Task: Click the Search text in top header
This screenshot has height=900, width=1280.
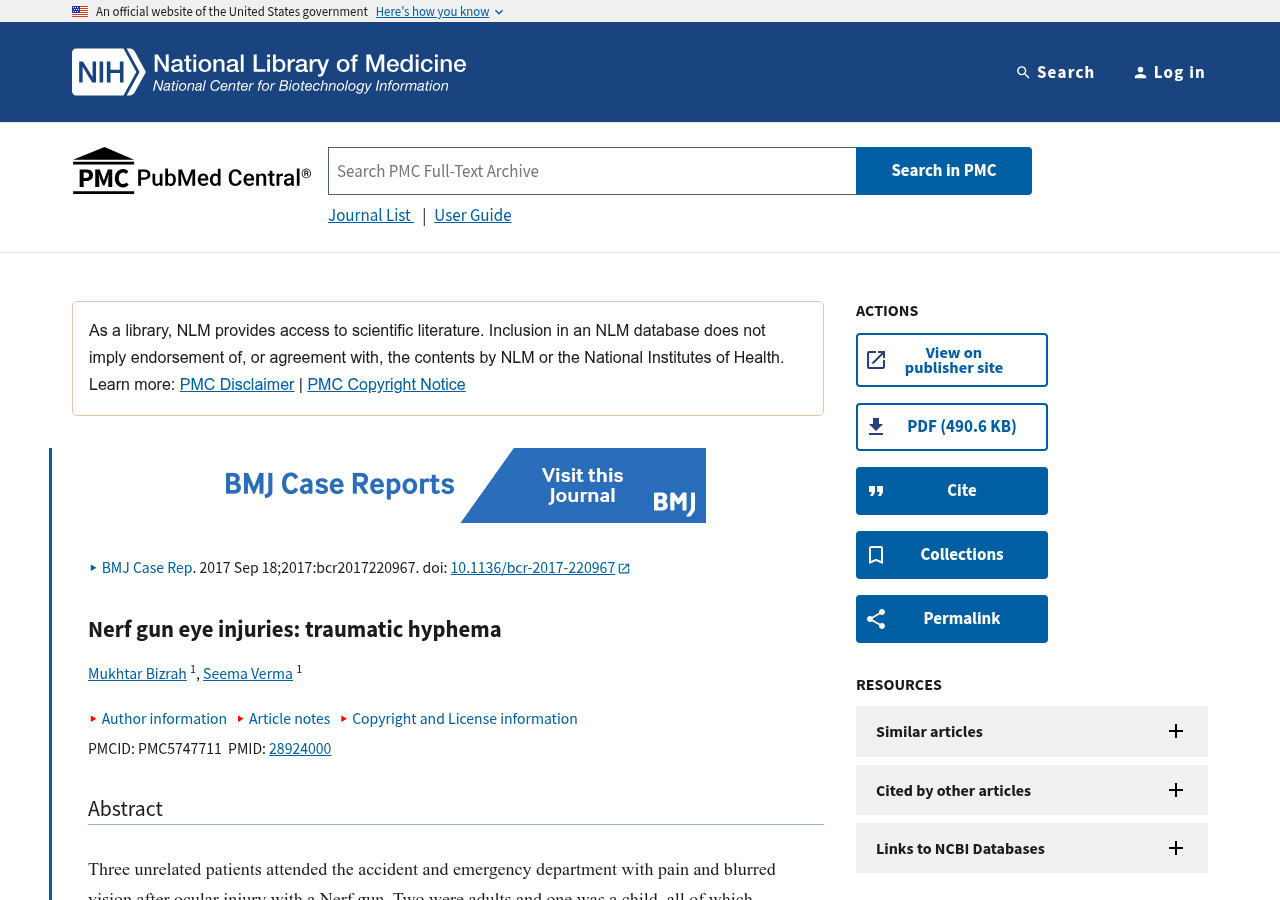Action: (1066, 72)
